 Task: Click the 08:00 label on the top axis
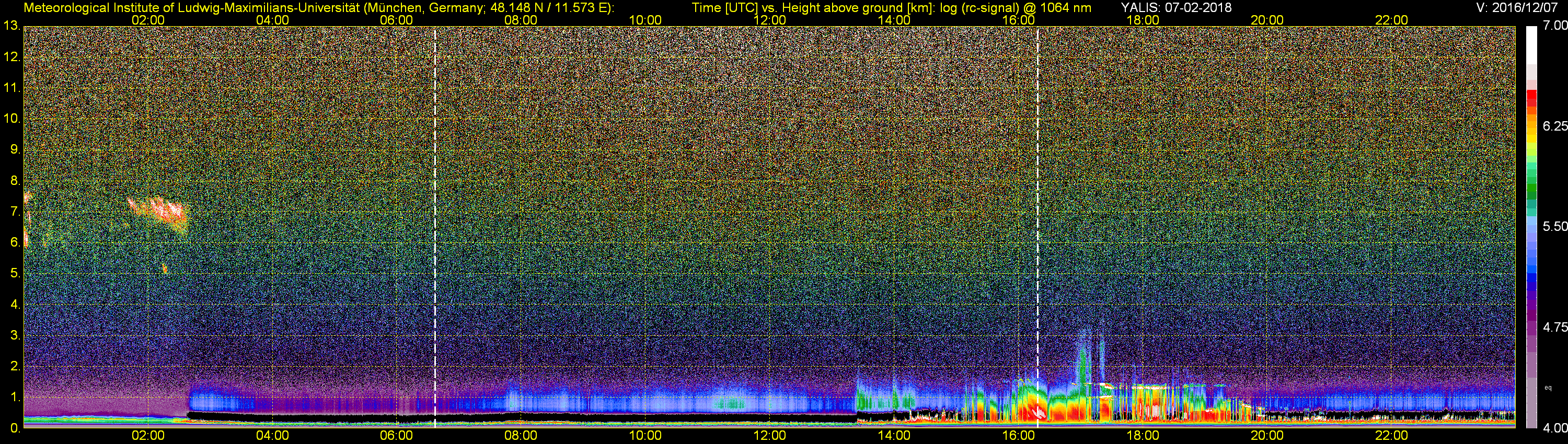point(521,20)
